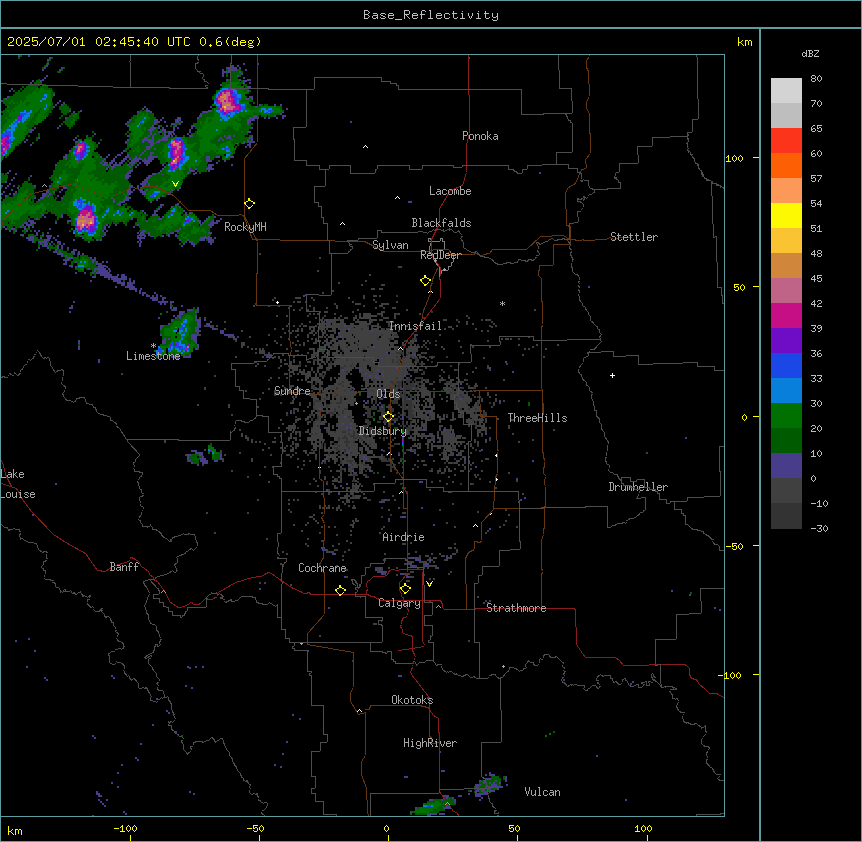Screen dimensions: 862x842
Task: Click the Limestone label
Action: point(153,356)
